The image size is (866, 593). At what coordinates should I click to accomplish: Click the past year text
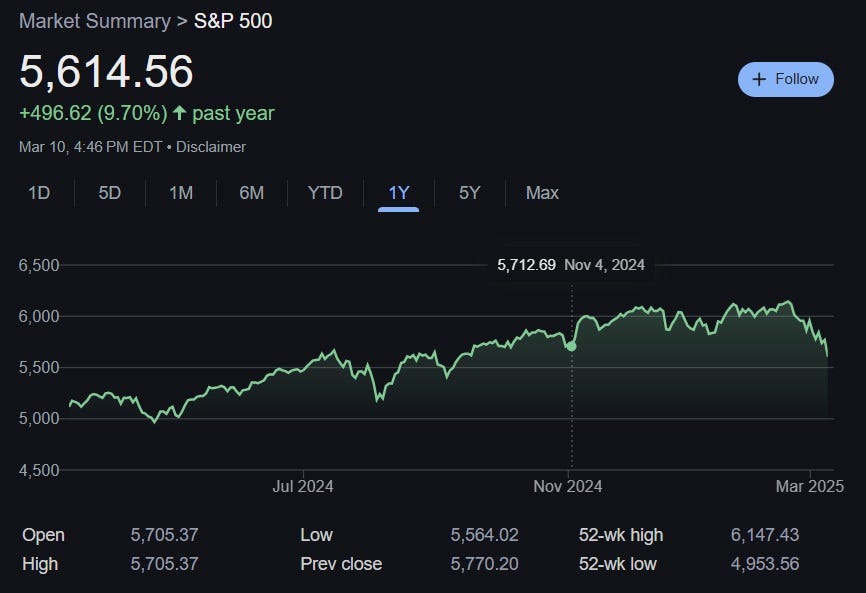pyautogui.click(x=233, y=113)
